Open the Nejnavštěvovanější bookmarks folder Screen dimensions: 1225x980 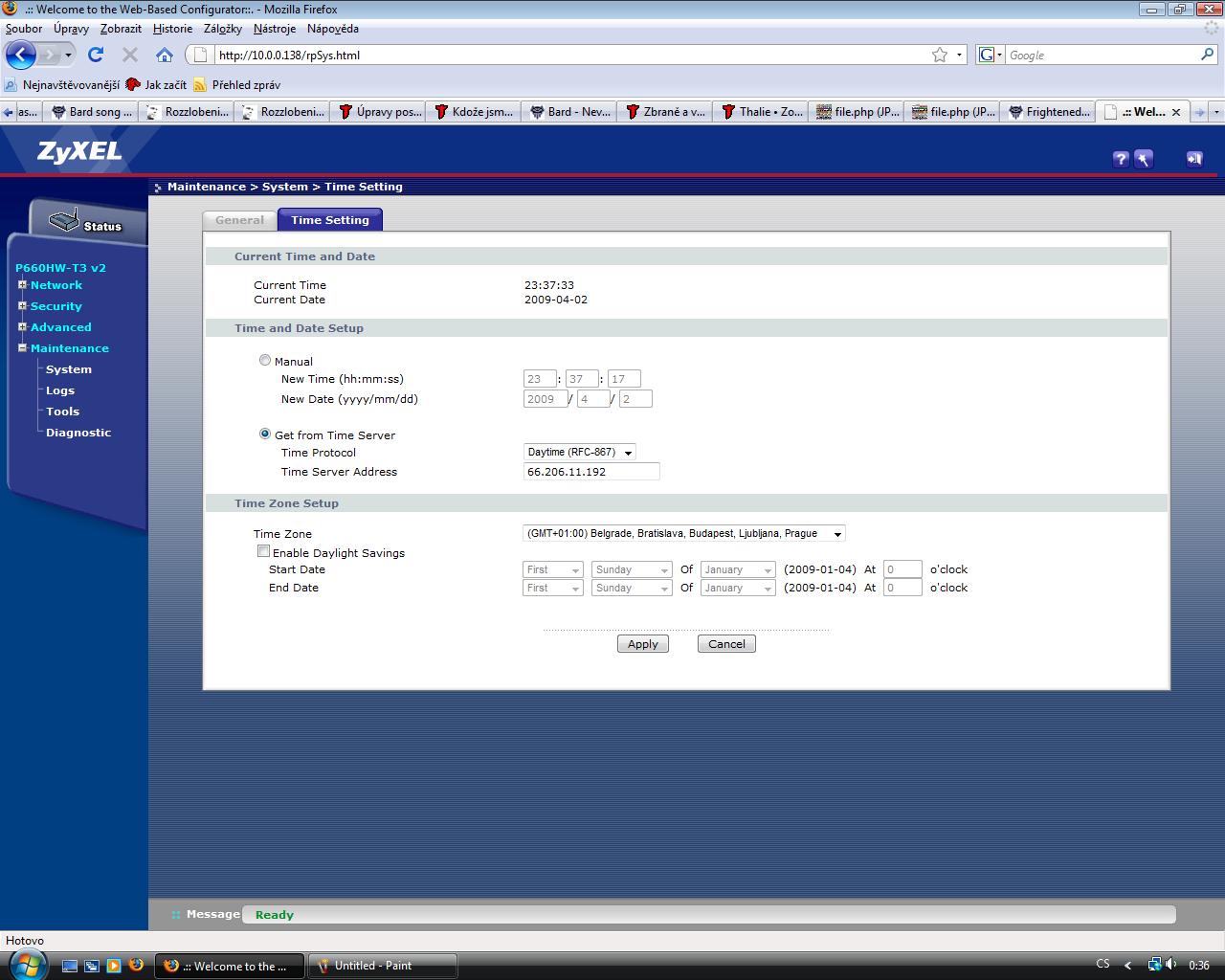62,84
